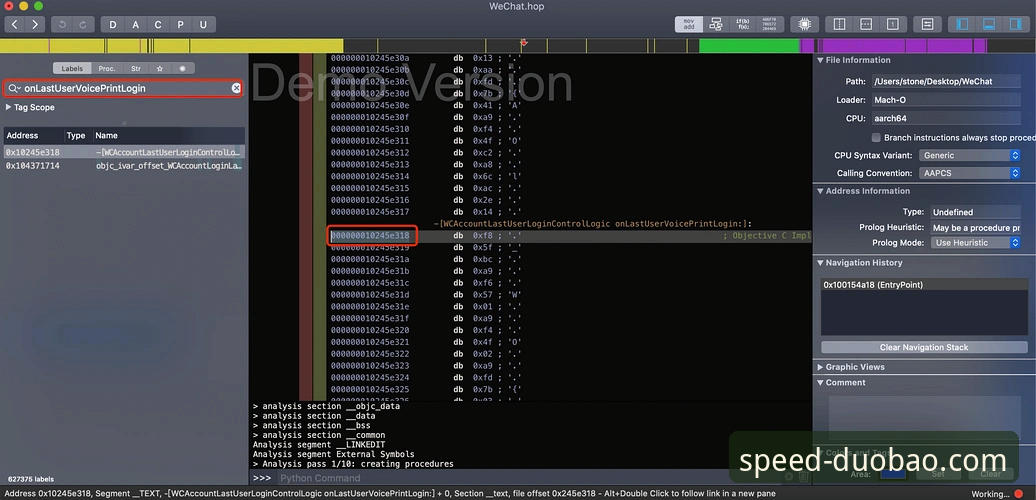Screen dimensions: 1036x500
Task: Go back in navigation history
Action: point(15,24)
